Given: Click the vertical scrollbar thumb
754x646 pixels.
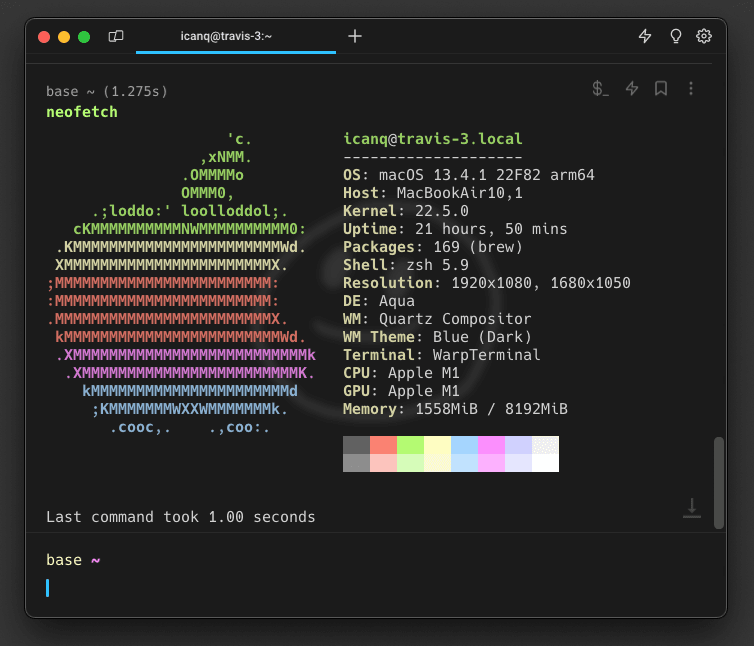Looking at the screenshot, I should click(x=718, y=482).
